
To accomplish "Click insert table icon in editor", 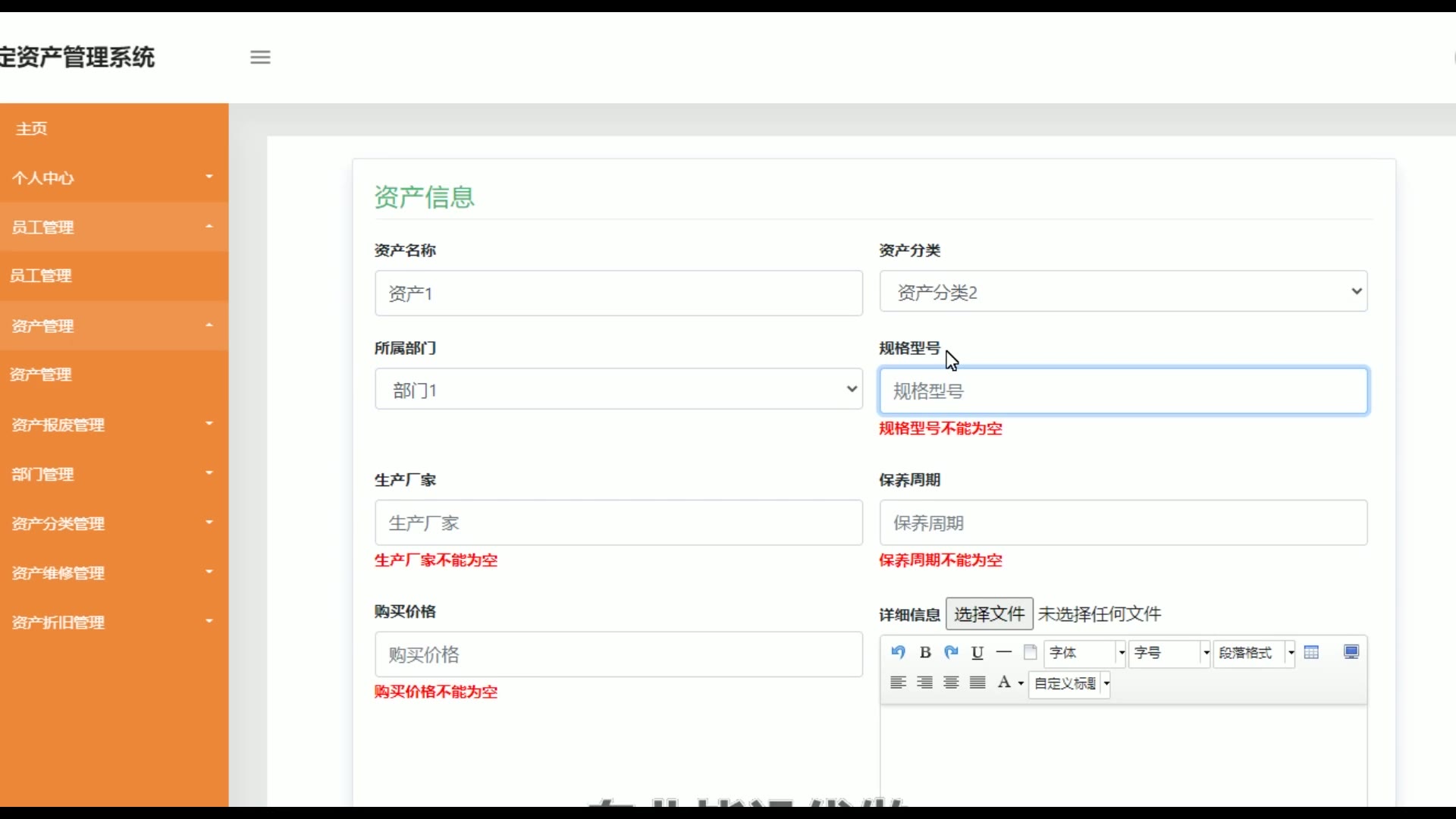I will click(1312, 652).
